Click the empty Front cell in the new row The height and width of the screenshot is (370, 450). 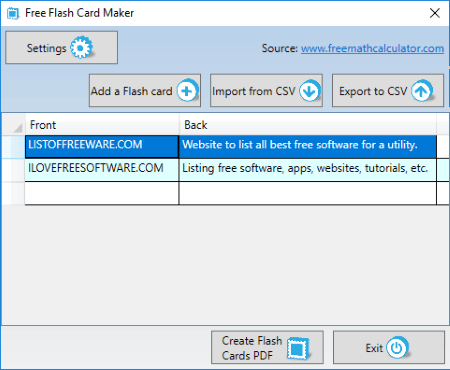click(x=102, y=193)
